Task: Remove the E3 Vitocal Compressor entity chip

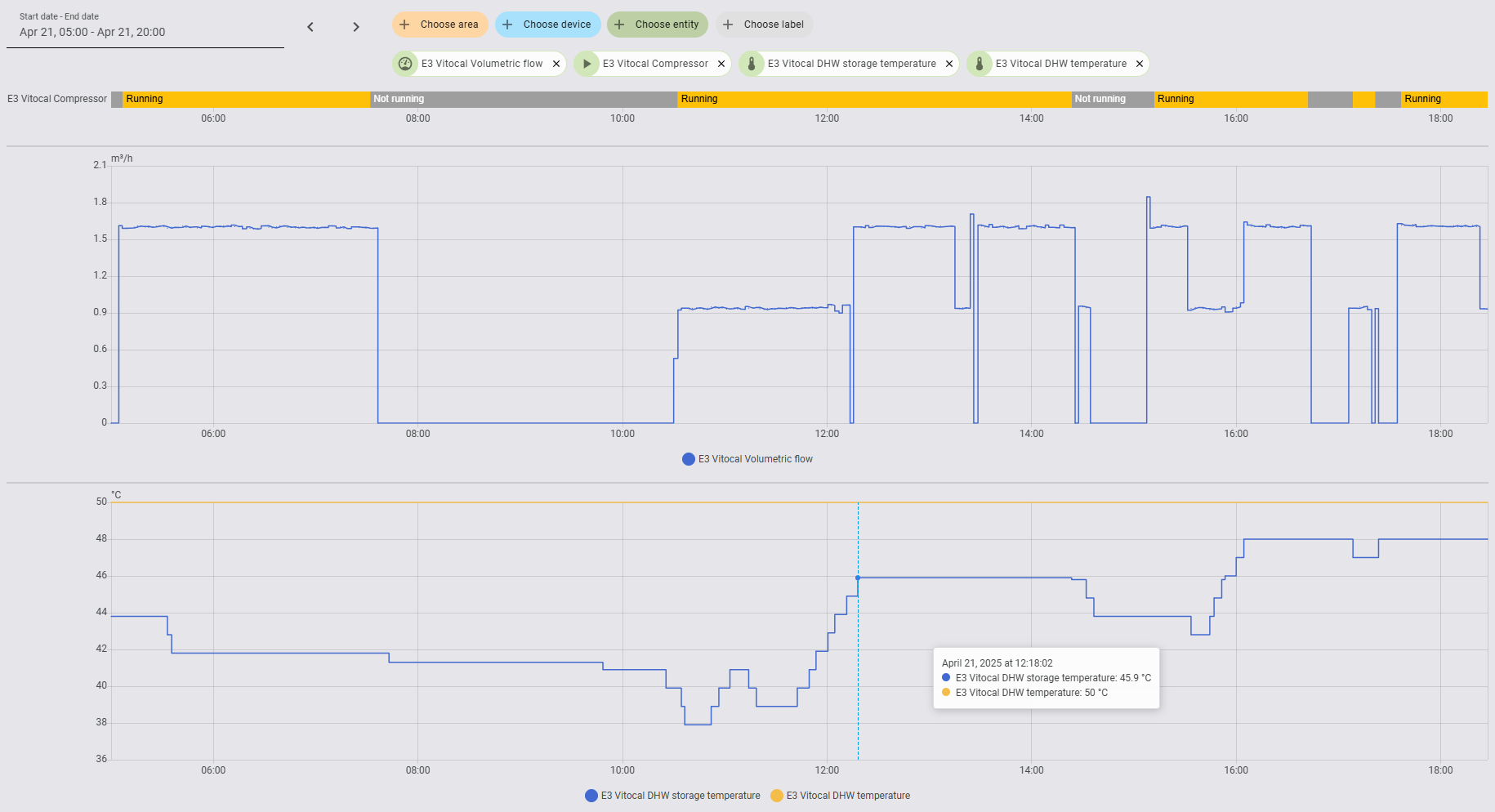Action: 721,64
